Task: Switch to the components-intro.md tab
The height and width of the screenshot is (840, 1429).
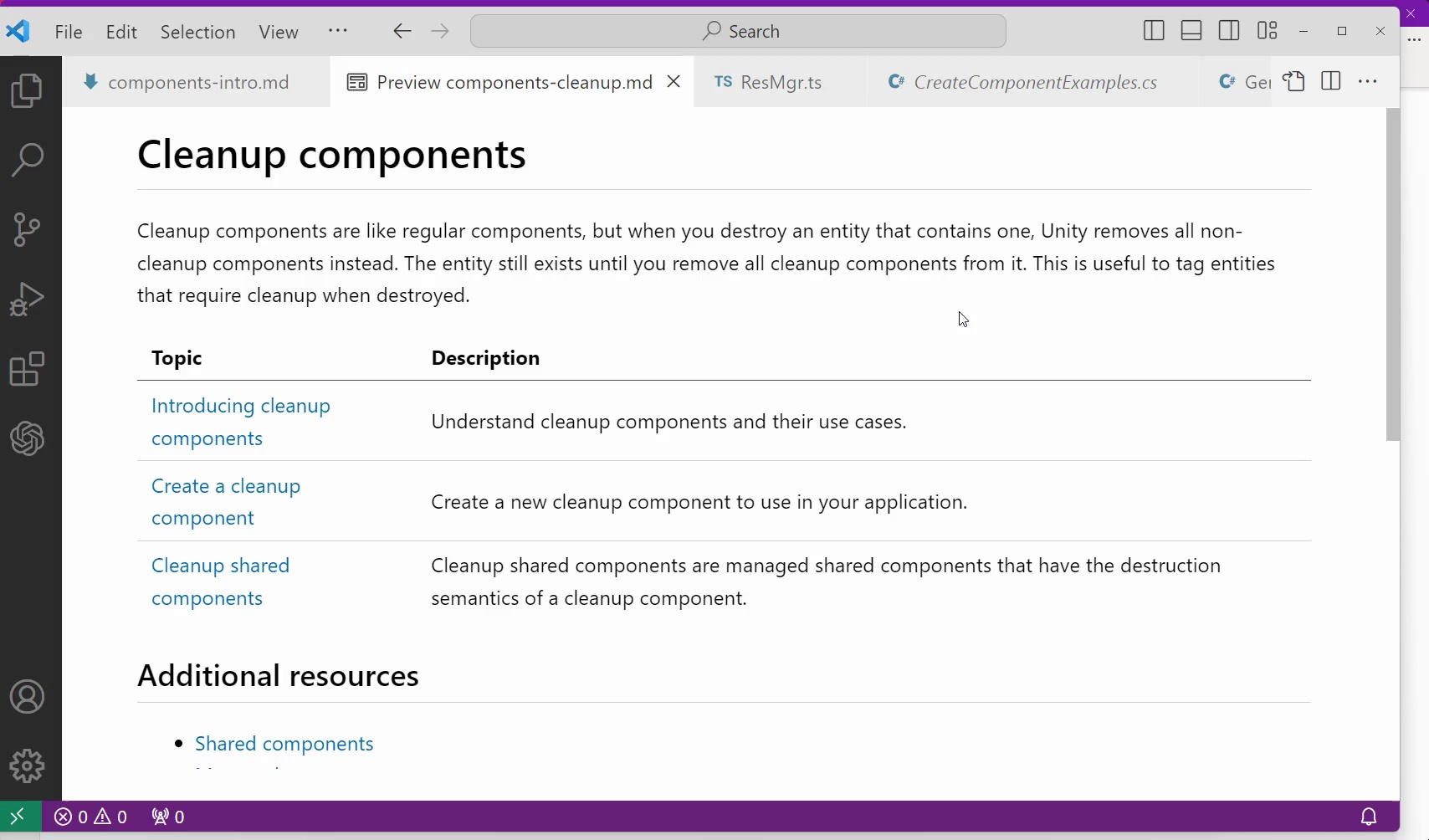Action: coord(197,82)
